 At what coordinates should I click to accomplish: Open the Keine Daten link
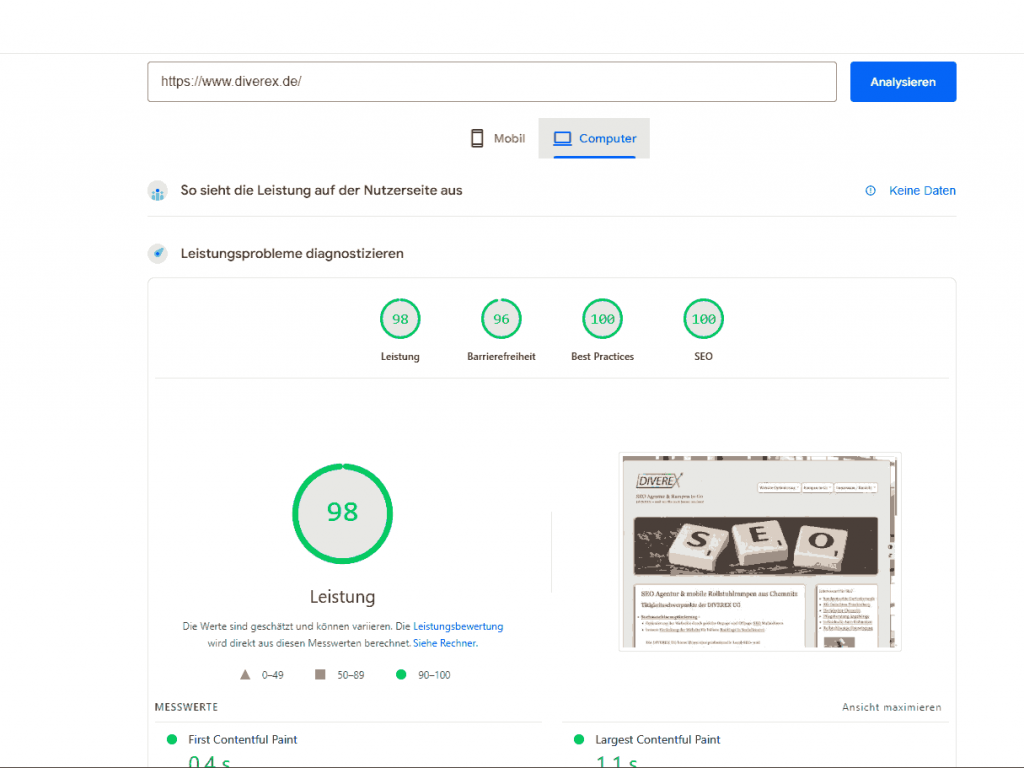pyautogui.click(x=922, y=190)
